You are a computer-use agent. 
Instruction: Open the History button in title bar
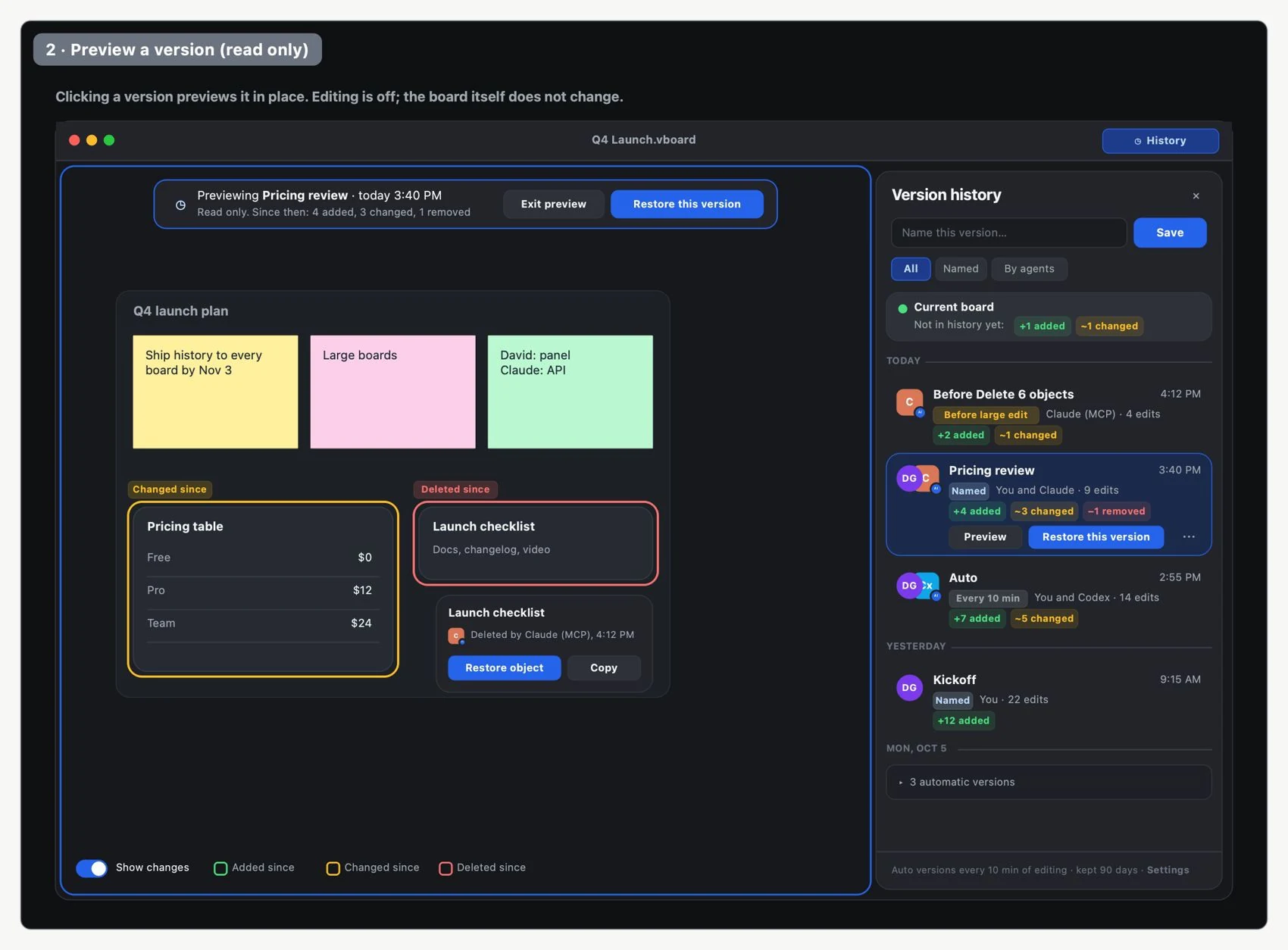point(1160,141)
